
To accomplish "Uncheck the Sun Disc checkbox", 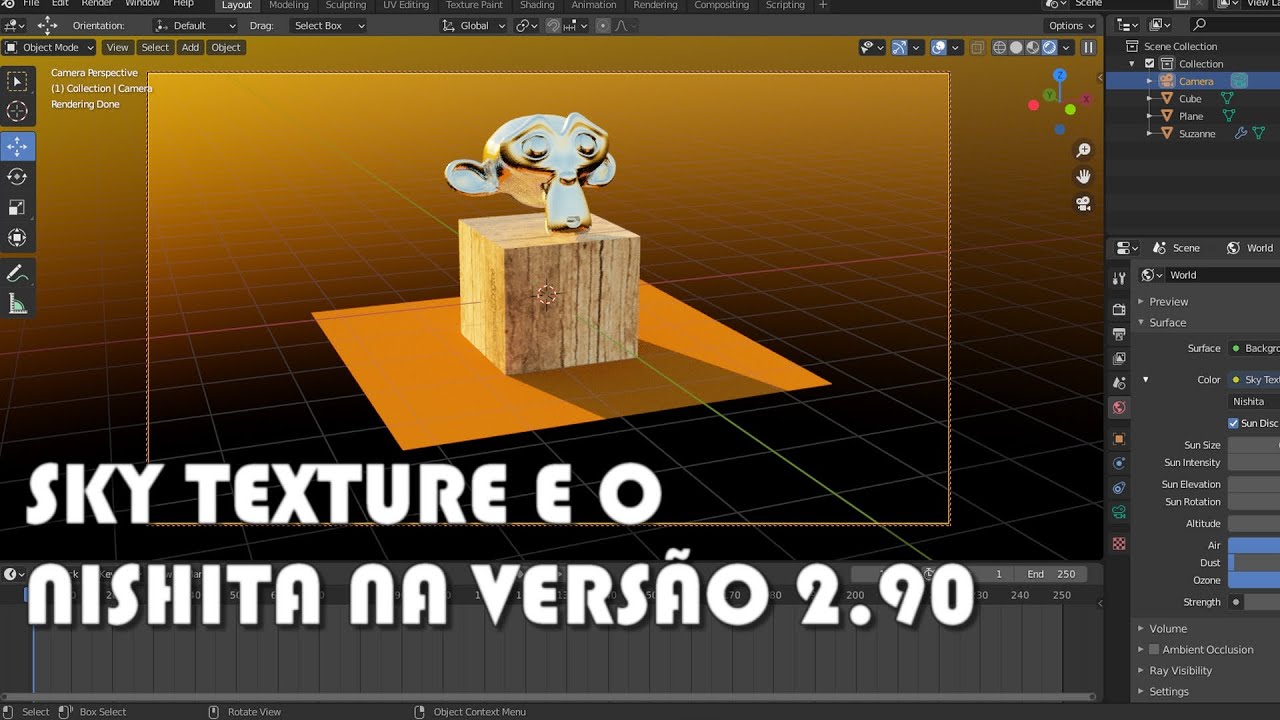I will [x=1233, y=423].
